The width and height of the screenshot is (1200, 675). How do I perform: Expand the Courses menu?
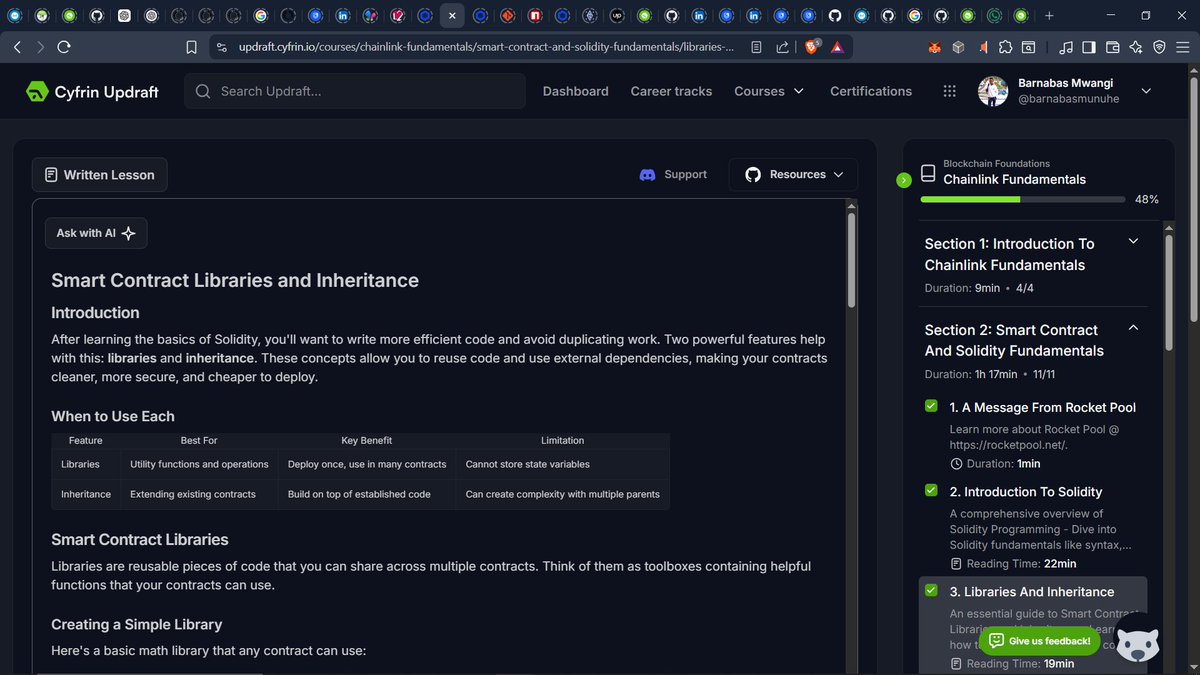(x=769, y=91)
